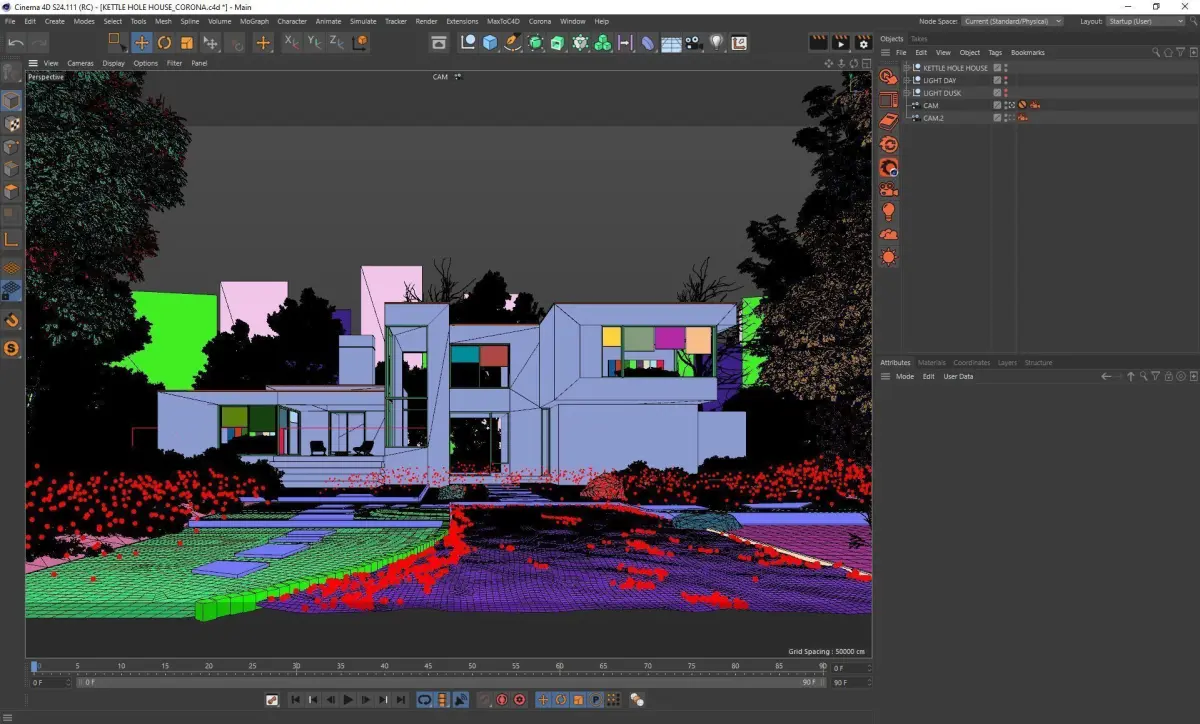The width and height of the screenshot is (1200, 724).
Task: Expand the KETTLE HOLE HOUSE tree node
Action: [x=906, y=68]
